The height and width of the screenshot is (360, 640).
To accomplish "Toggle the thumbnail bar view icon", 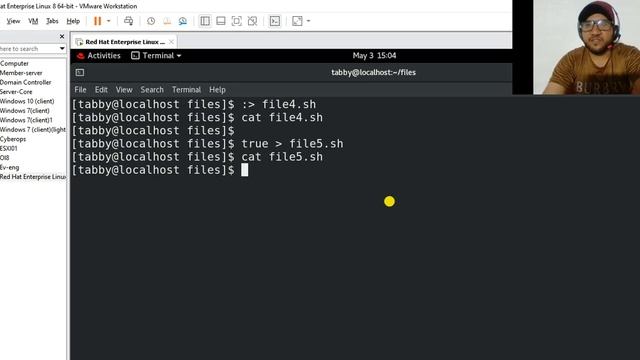I will (221, 21).
